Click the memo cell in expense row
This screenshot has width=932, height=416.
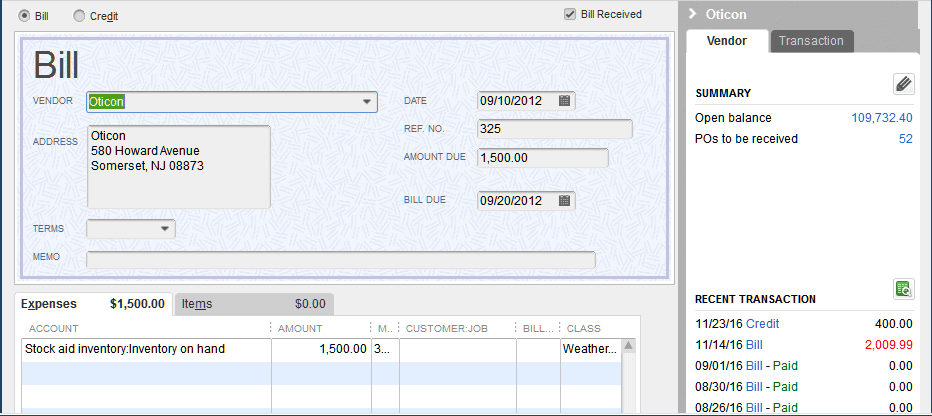point(385,349)
